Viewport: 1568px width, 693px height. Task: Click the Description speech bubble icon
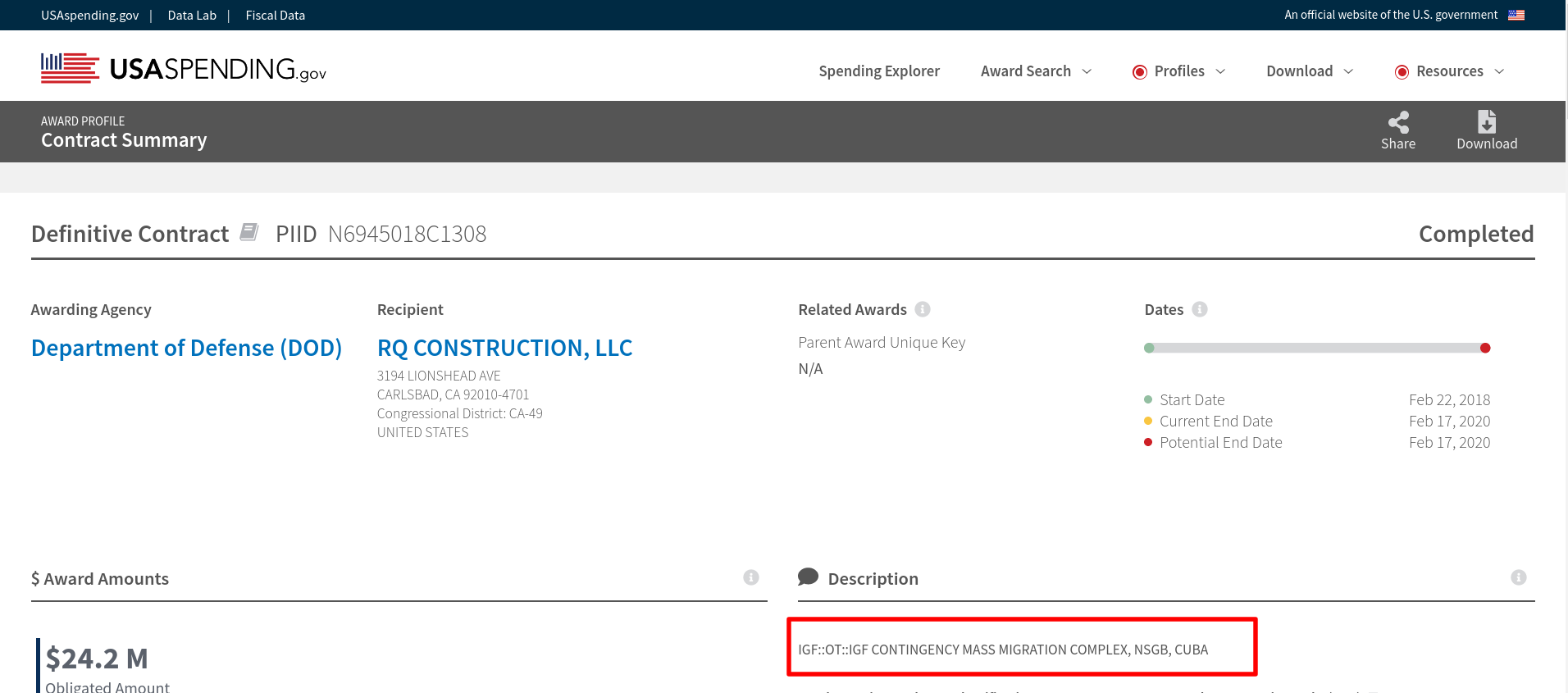click(808, 577)
